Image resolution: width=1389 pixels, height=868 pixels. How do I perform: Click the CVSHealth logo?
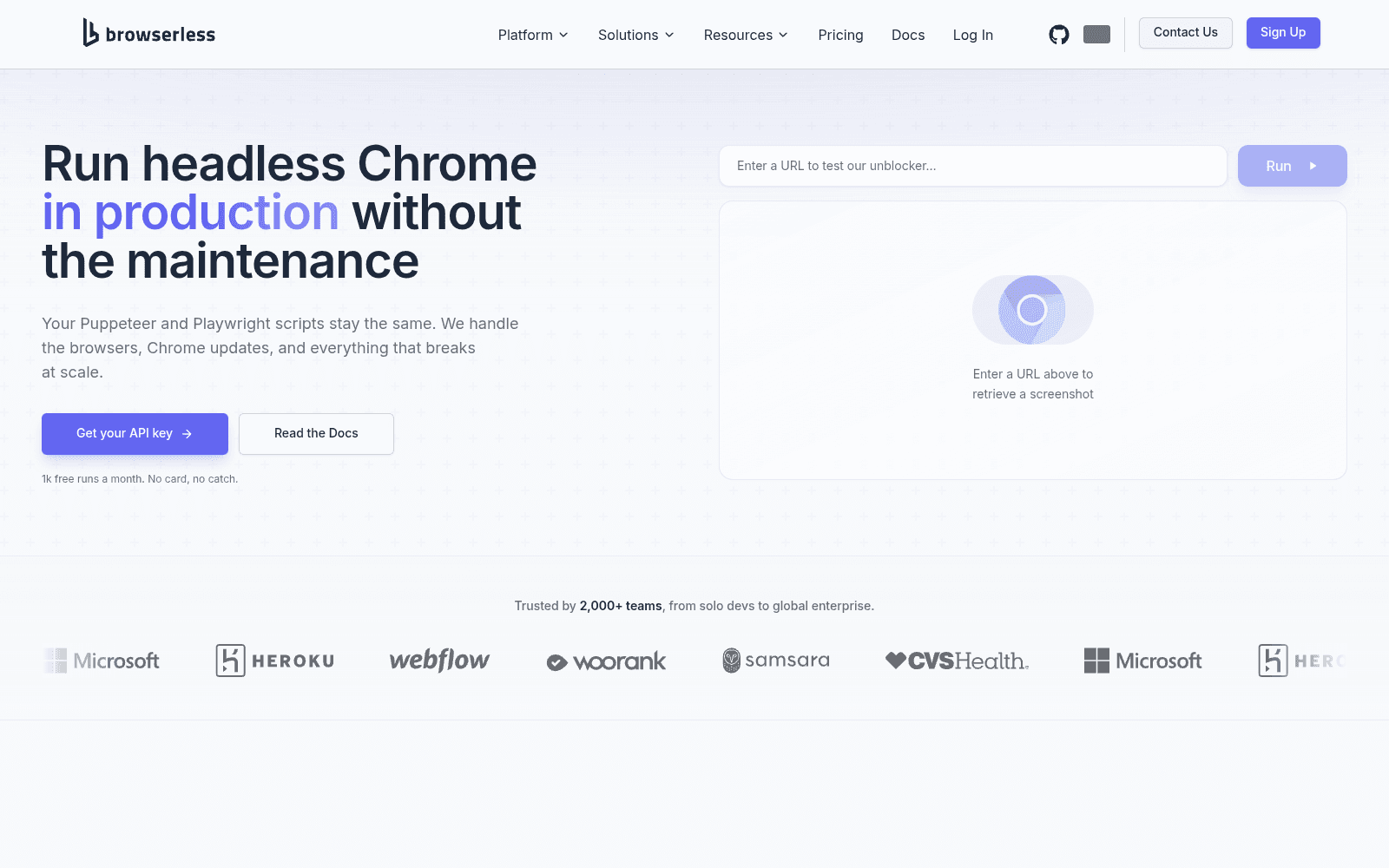pos(958,661)
